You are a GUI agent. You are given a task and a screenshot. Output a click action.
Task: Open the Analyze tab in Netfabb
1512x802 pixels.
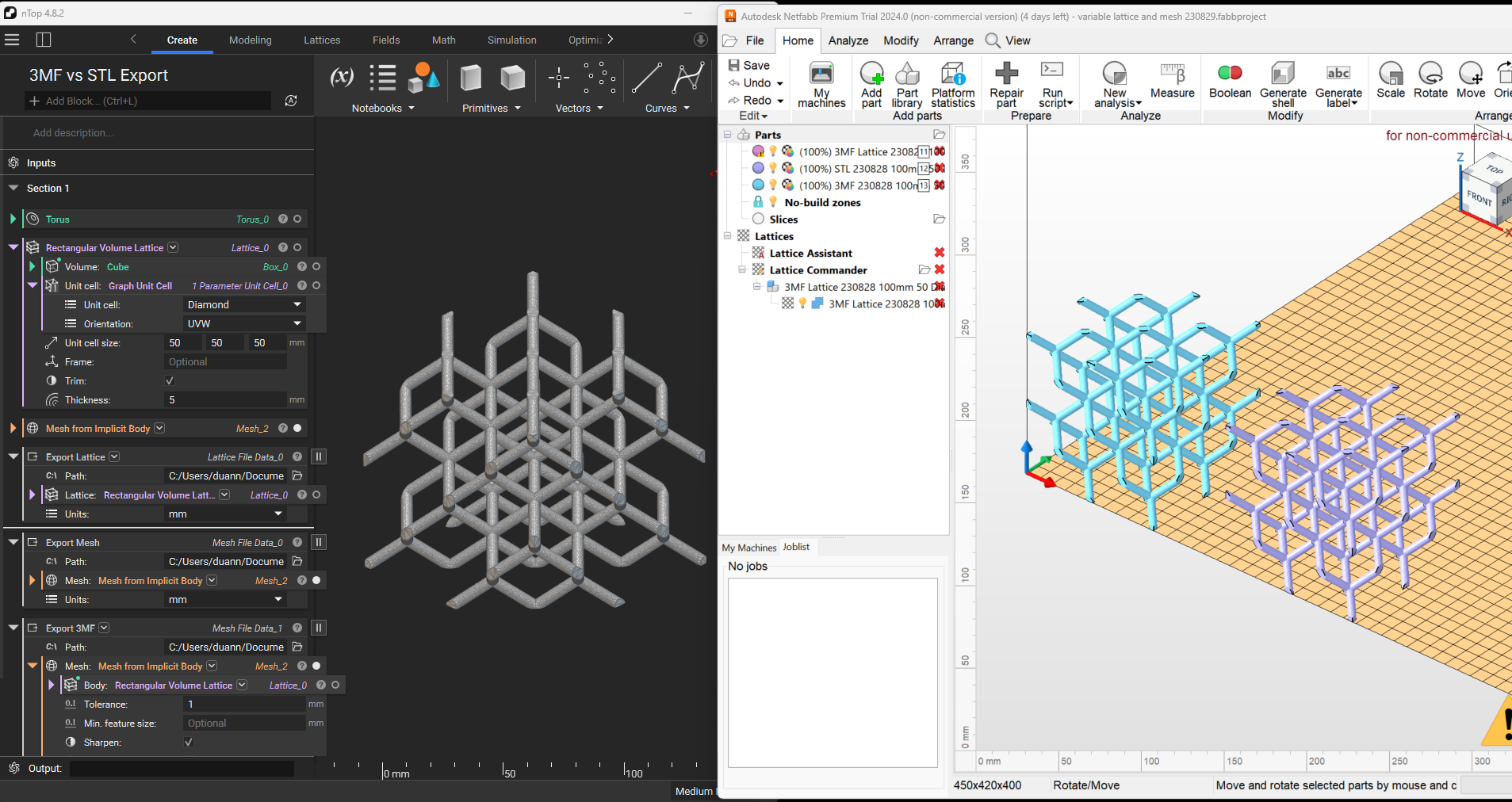pos(848,40)
